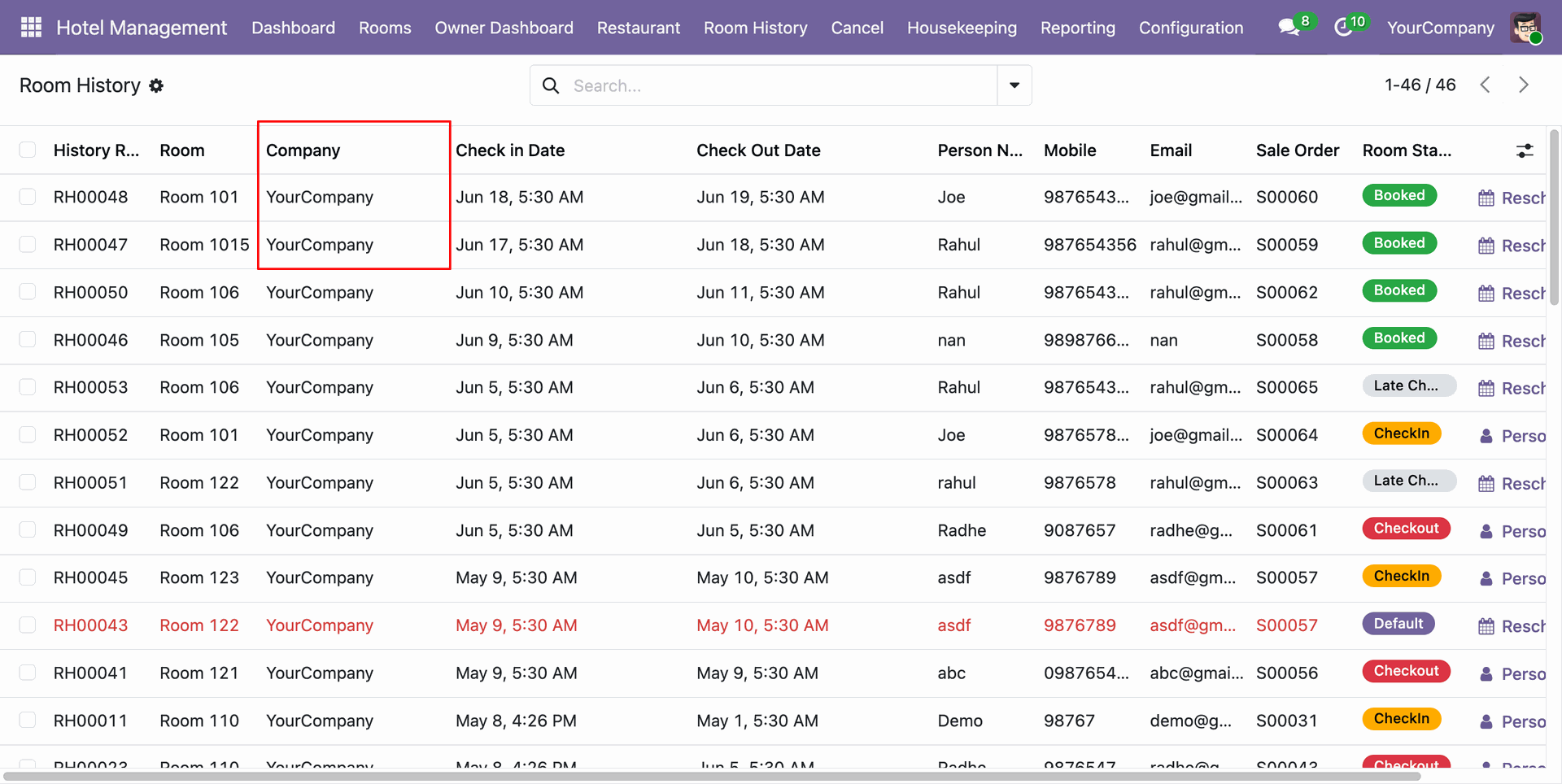Toggle the select-all header checkbox
This screenshot has height=784, width=1562.
[x=28, y=150]
